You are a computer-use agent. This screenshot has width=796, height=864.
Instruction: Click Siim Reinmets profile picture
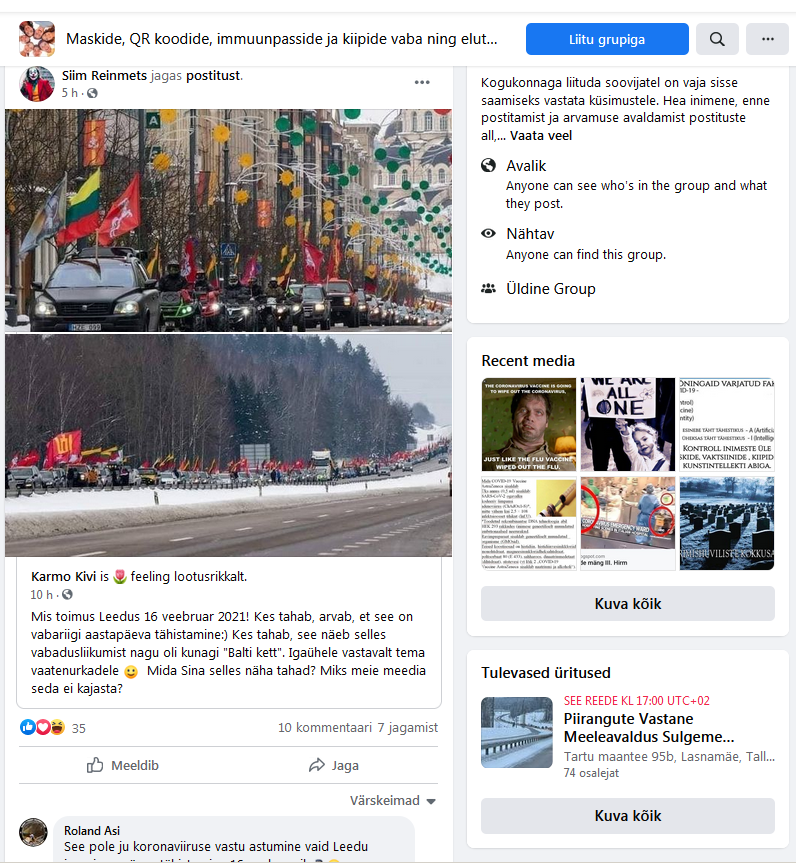pos(37,84)
